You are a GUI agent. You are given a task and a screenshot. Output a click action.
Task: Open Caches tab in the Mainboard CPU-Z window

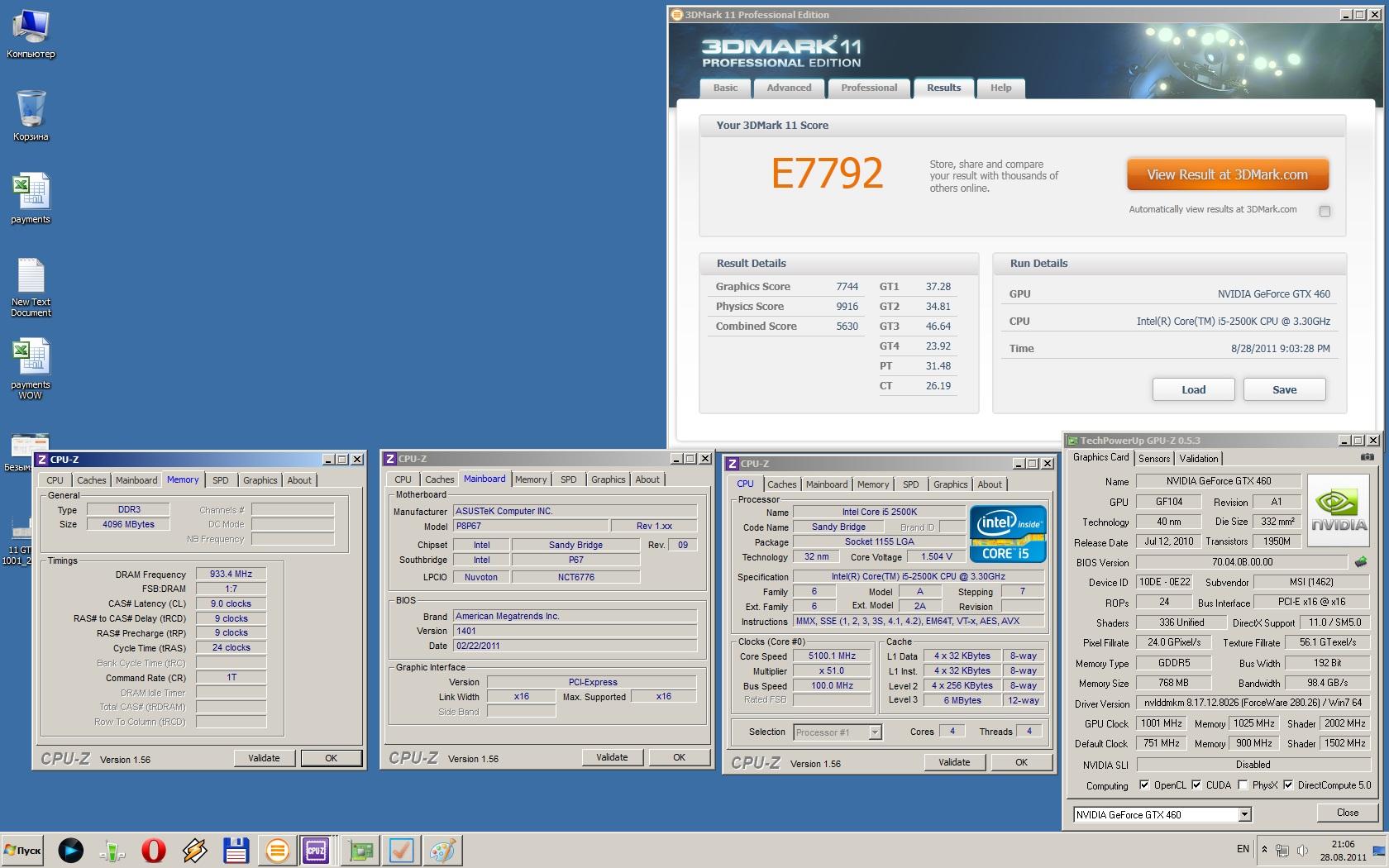[440, 479]
